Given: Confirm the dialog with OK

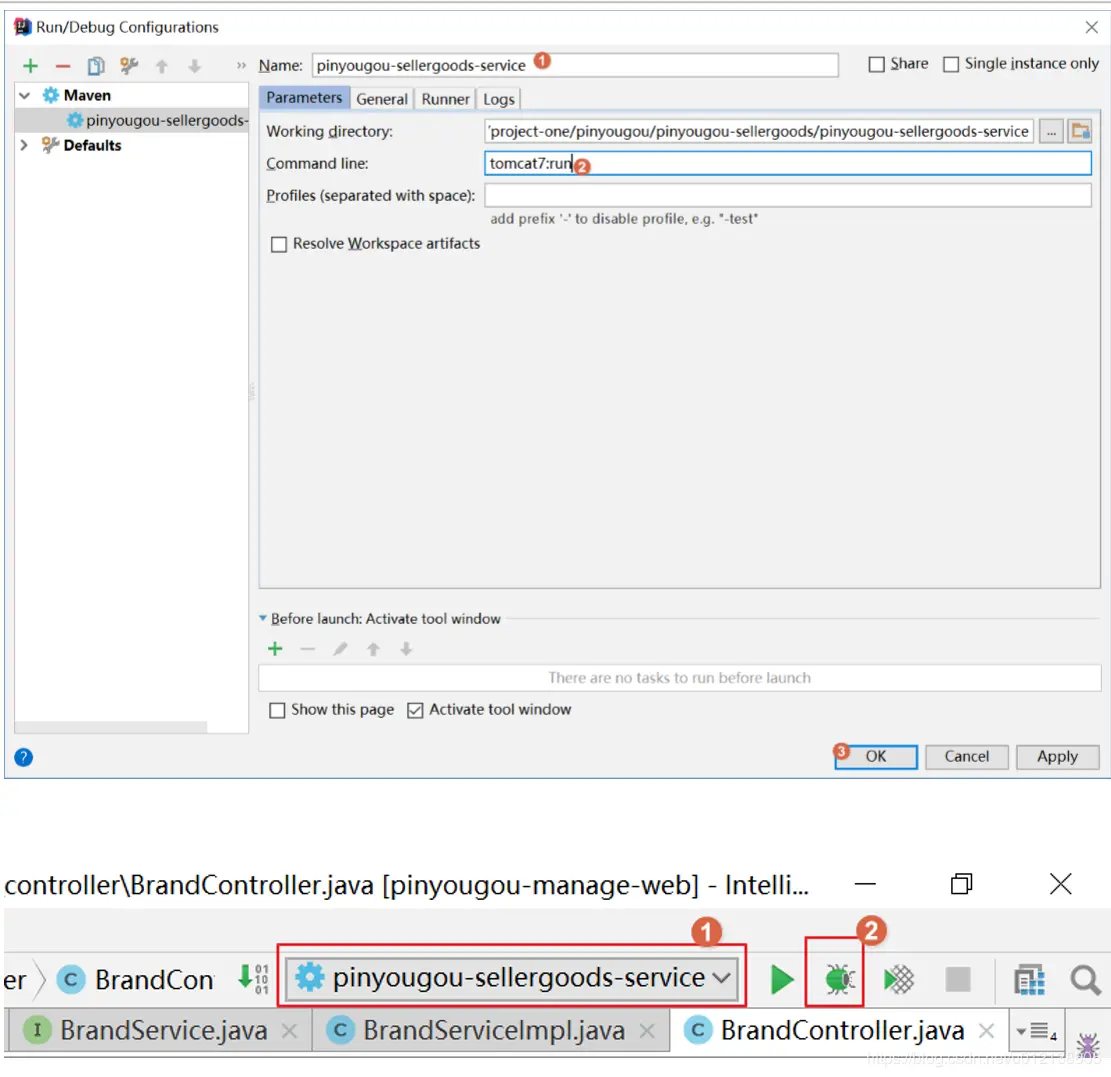Looking at the screenshot, I should click(876, 756).
